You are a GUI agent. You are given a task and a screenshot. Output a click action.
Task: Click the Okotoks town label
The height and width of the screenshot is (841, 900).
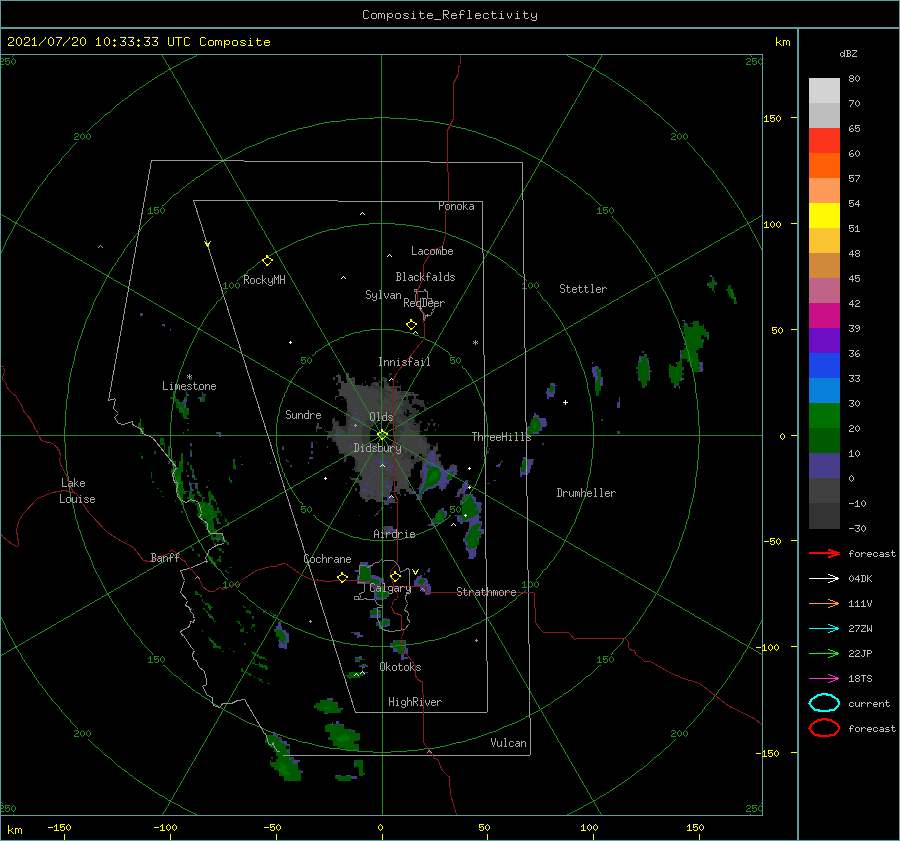[400, 667]
